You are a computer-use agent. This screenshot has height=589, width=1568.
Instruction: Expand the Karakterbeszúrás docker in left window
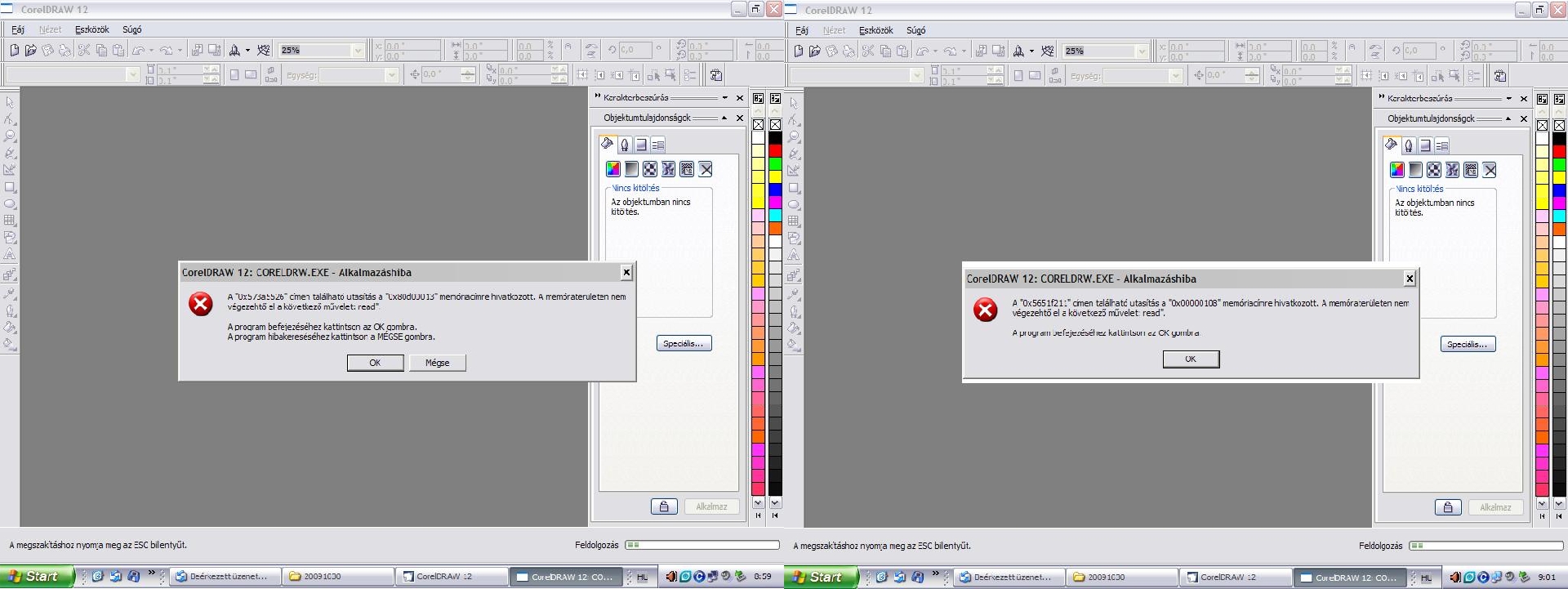724,97
